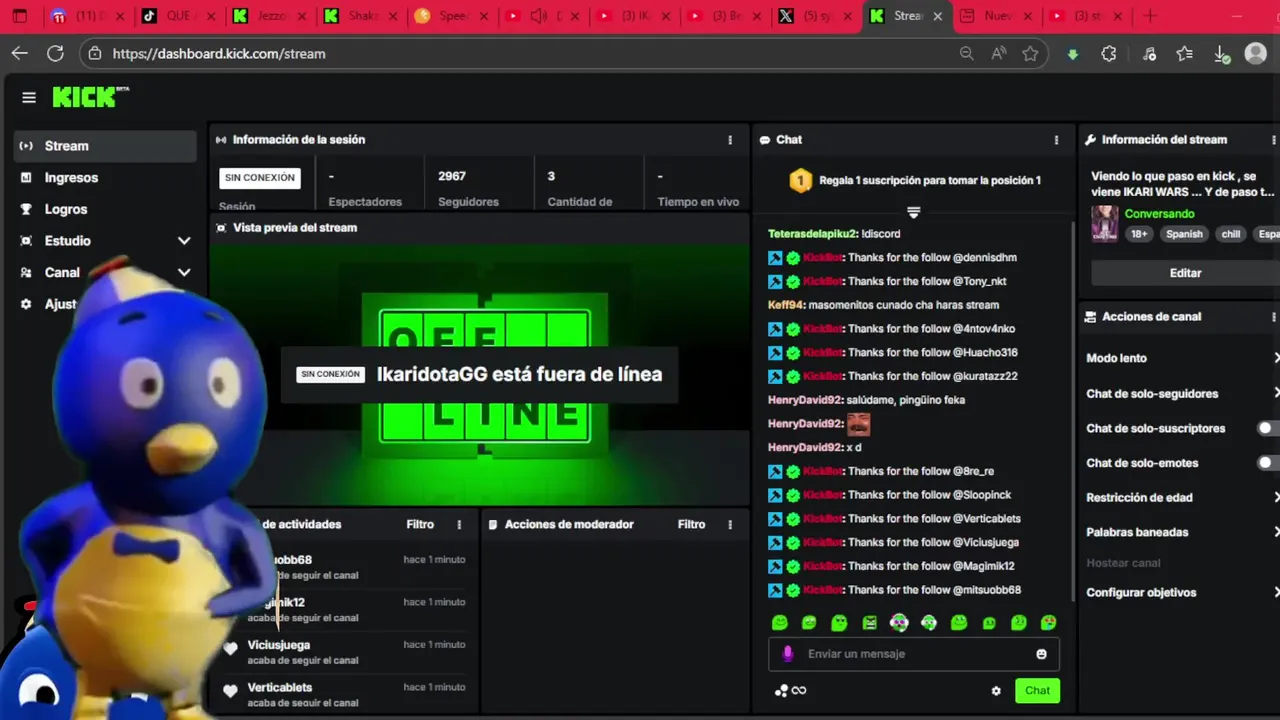Open the browser profile avatar

(x=1256, y=54)
